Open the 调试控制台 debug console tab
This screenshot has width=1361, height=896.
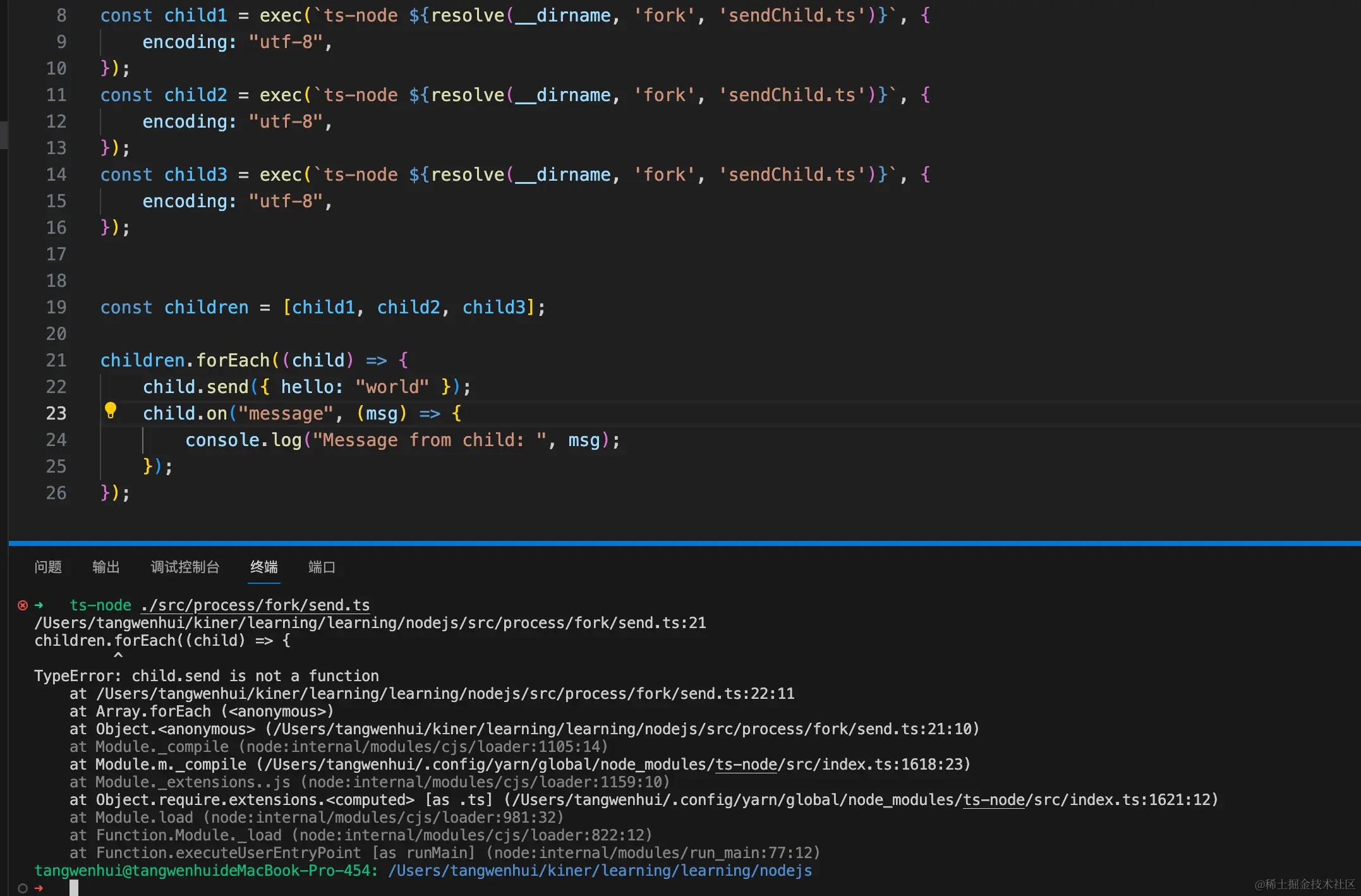(x=184, y=567)
